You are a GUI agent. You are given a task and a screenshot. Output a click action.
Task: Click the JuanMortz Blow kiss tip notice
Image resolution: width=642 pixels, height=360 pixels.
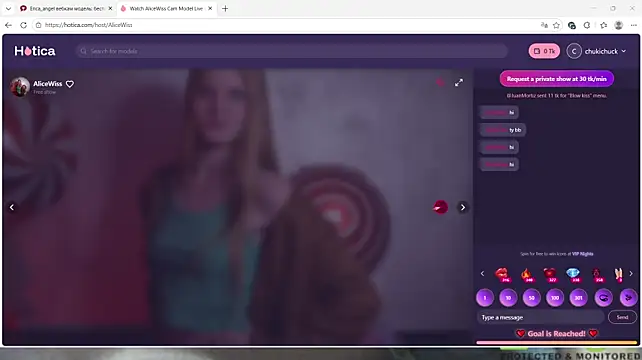(556, 95)
